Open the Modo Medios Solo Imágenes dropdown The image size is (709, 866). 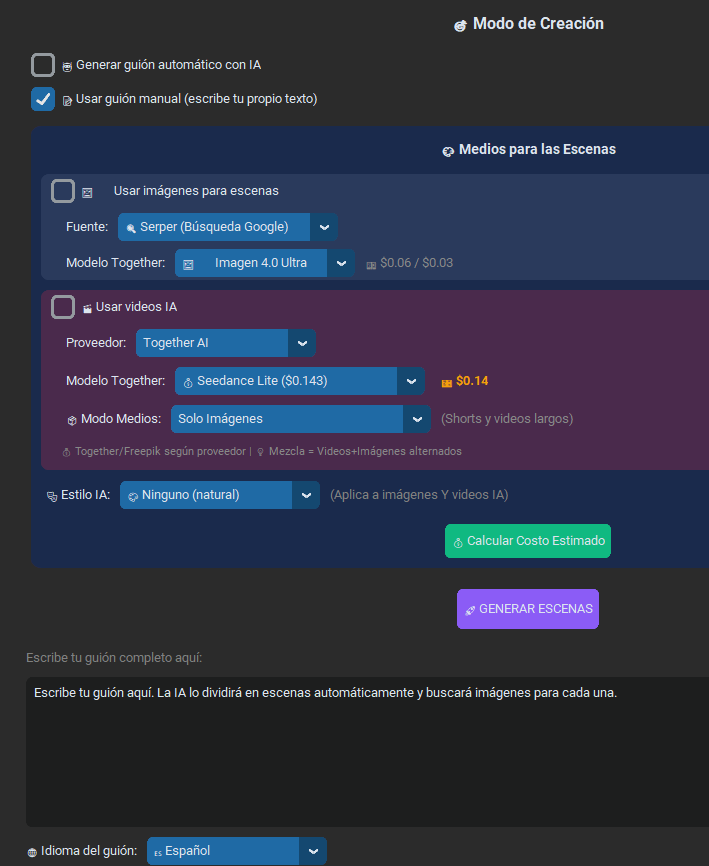click(300, 419)
